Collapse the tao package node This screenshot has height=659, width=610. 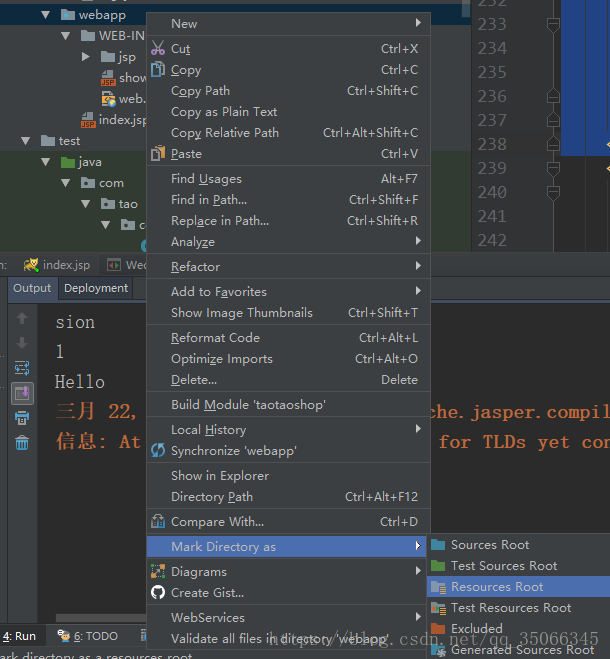[x=86, y=204]
